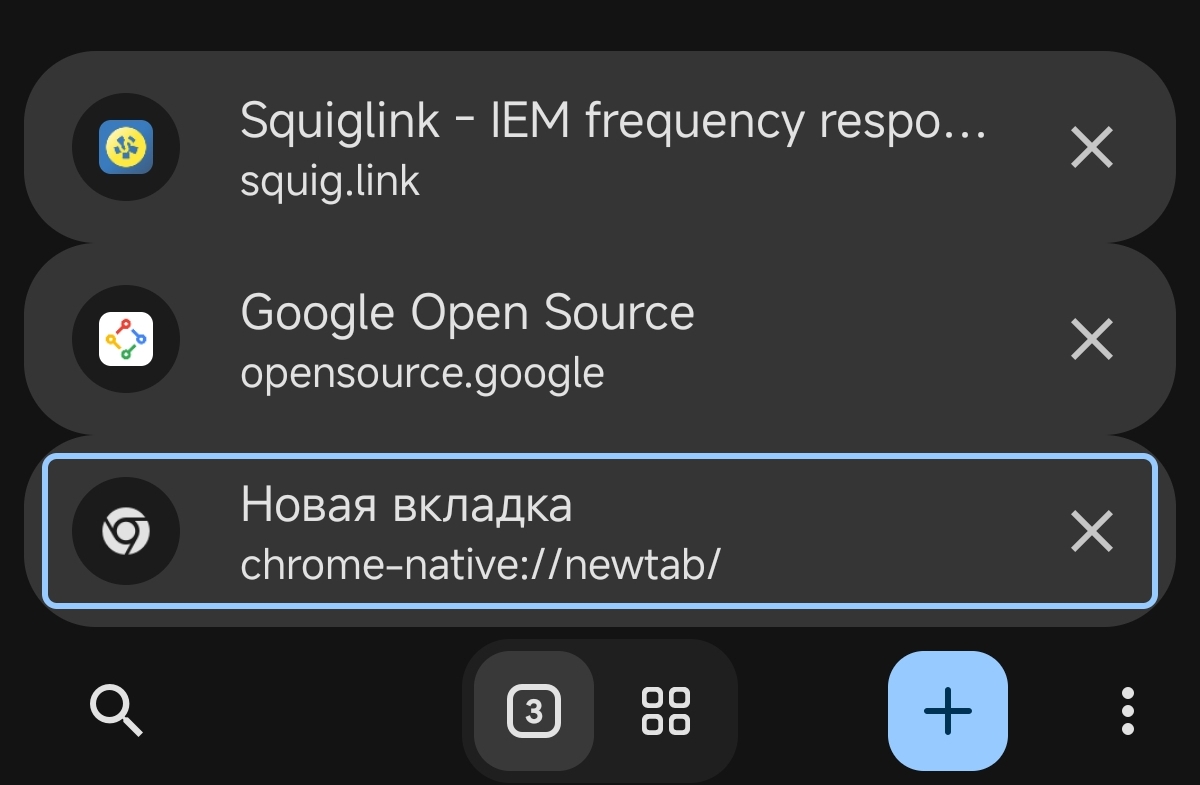This screenshot has width=1200, height=785.
Task: Click the chrome-native://newtab/ URL text
Action: [x=480, y=565]
